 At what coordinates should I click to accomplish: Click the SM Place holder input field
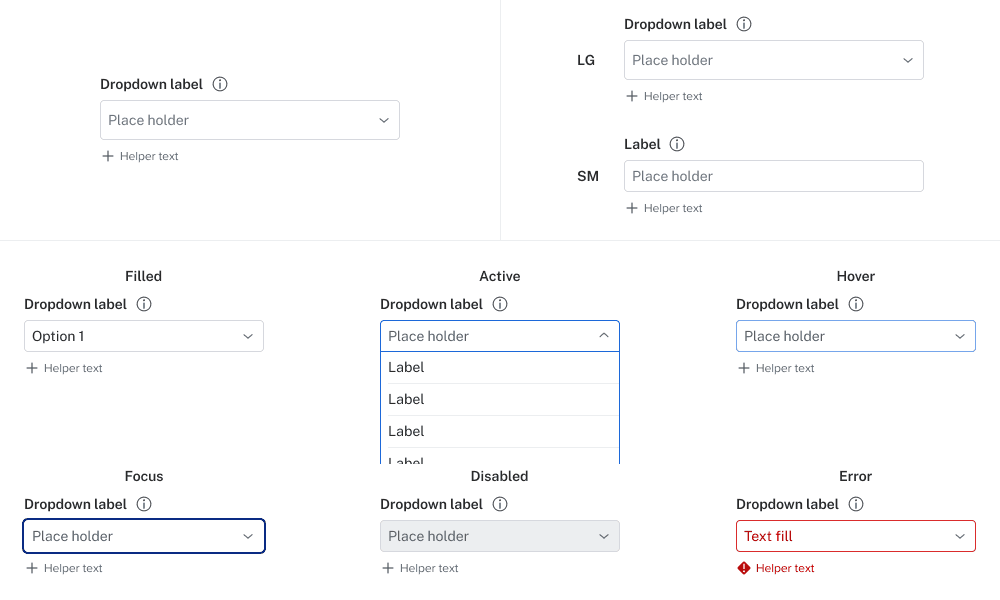pyautogui.click(x=773, y=176)
